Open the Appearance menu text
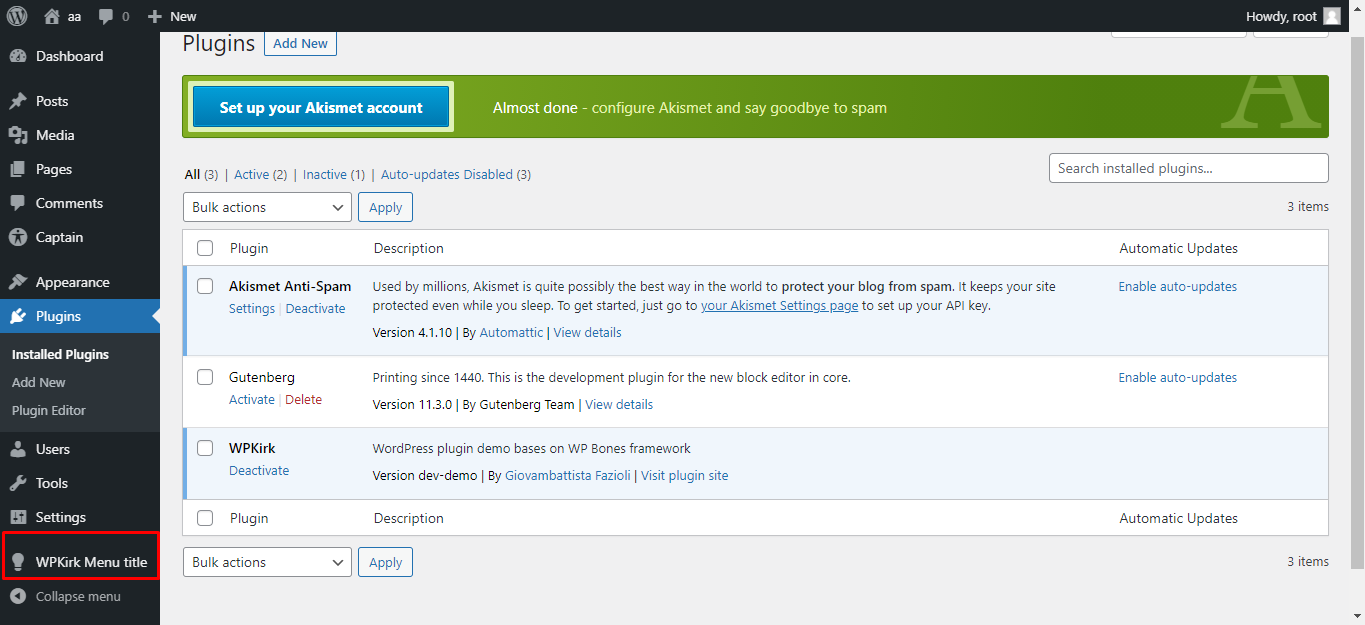Screen dimensions: 1365x625 (73, 282)
